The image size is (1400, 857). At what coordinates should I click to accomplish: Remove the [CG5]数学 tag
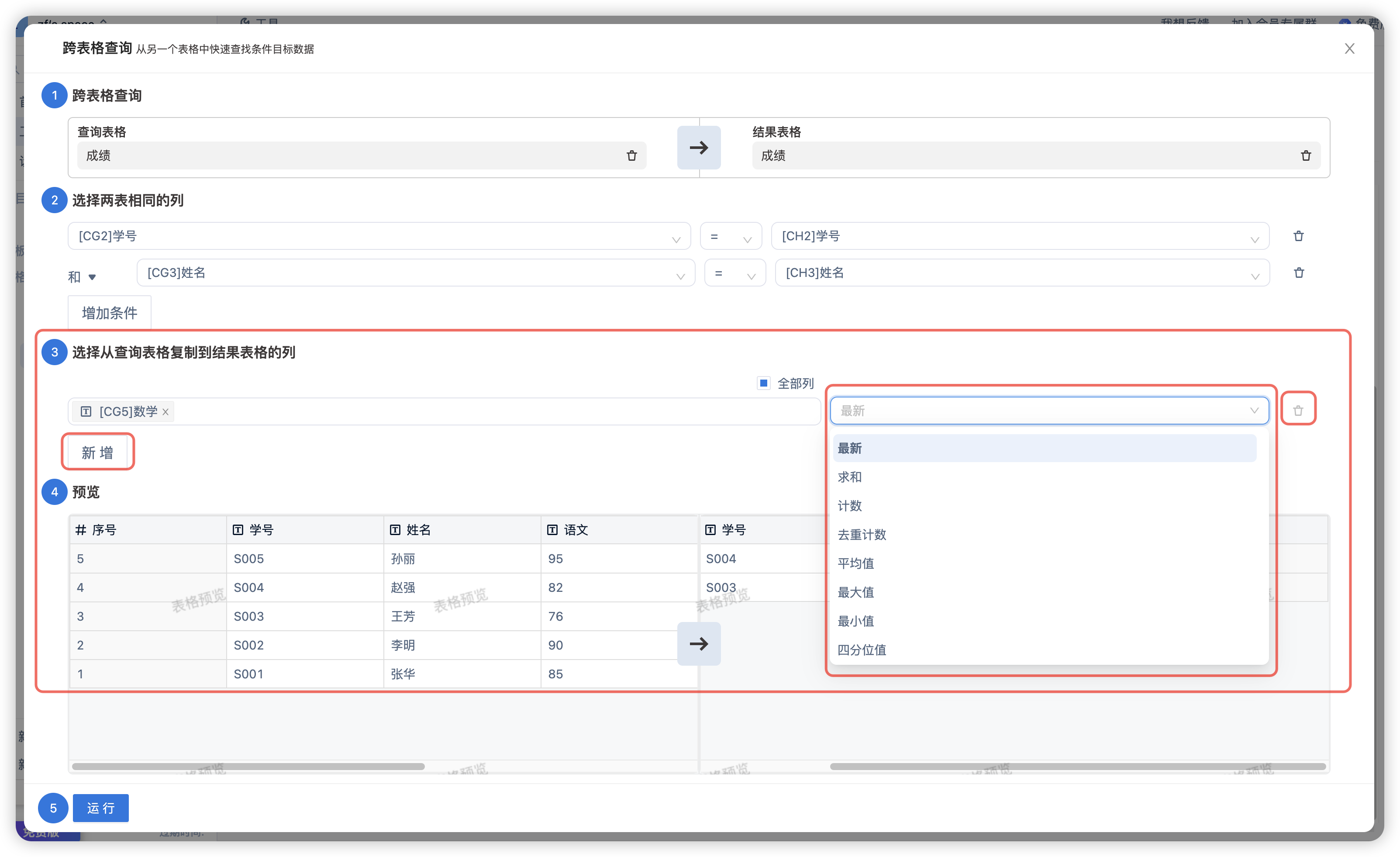pos(166,412)
